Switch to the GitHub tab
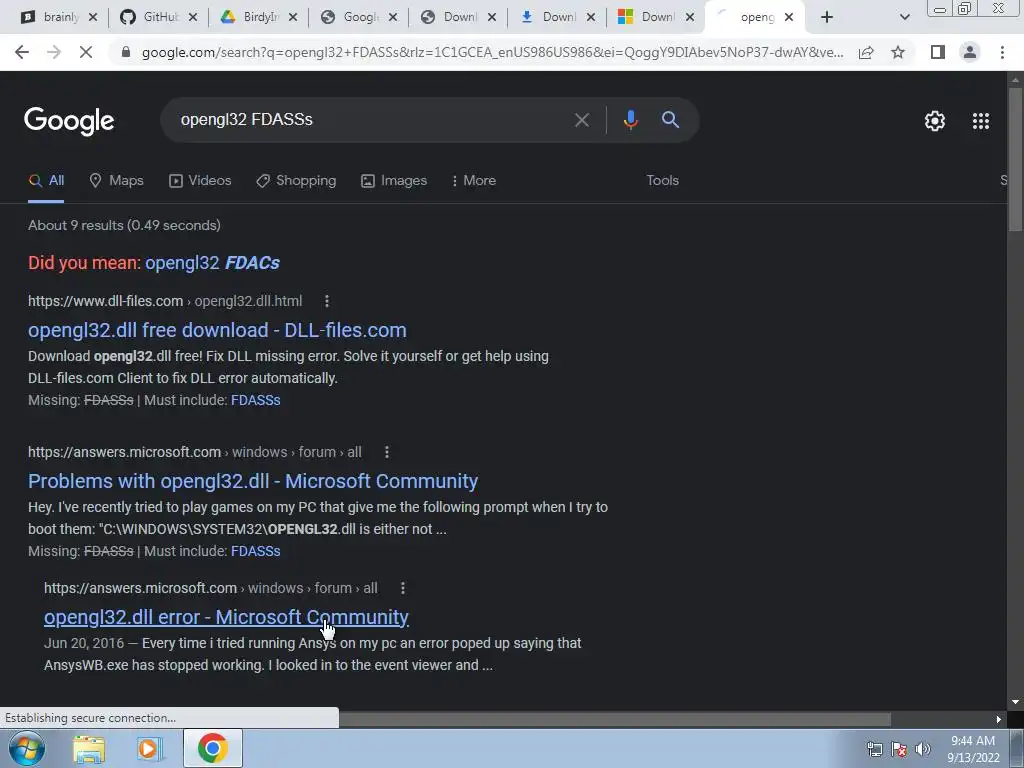1024x768 pixels. [x=157, y=17]
